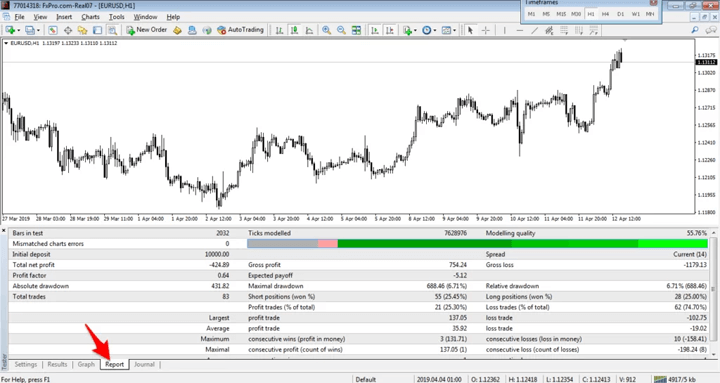Close the Tester panel with the x
The image size is (720, 383).
(4, 231)
